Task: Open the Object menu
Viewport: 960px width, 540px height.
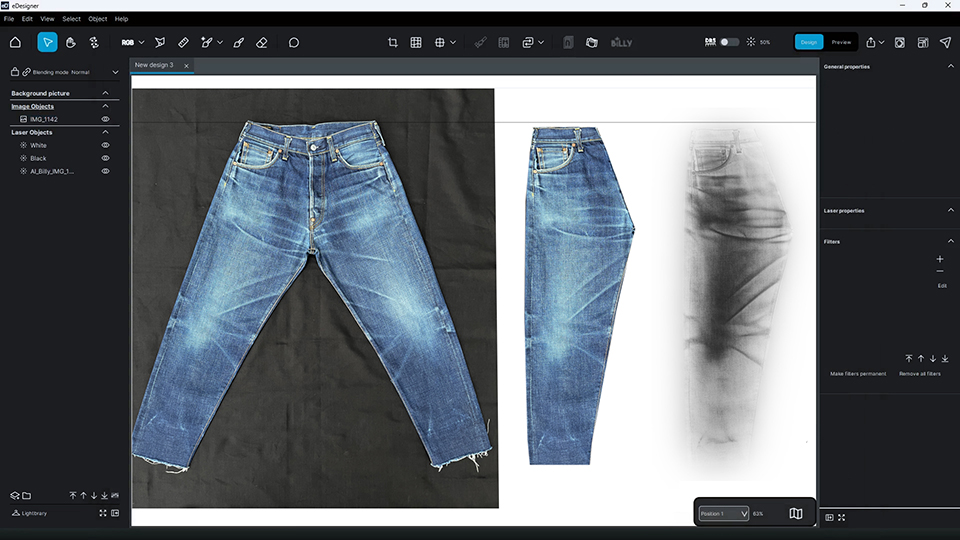Action: click(x=97, y=18)
